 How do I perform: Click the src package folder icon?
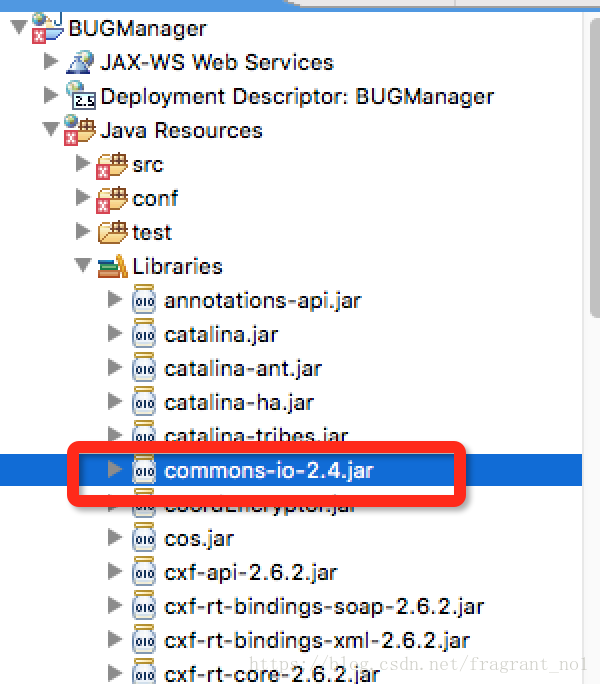coord(112,166)
